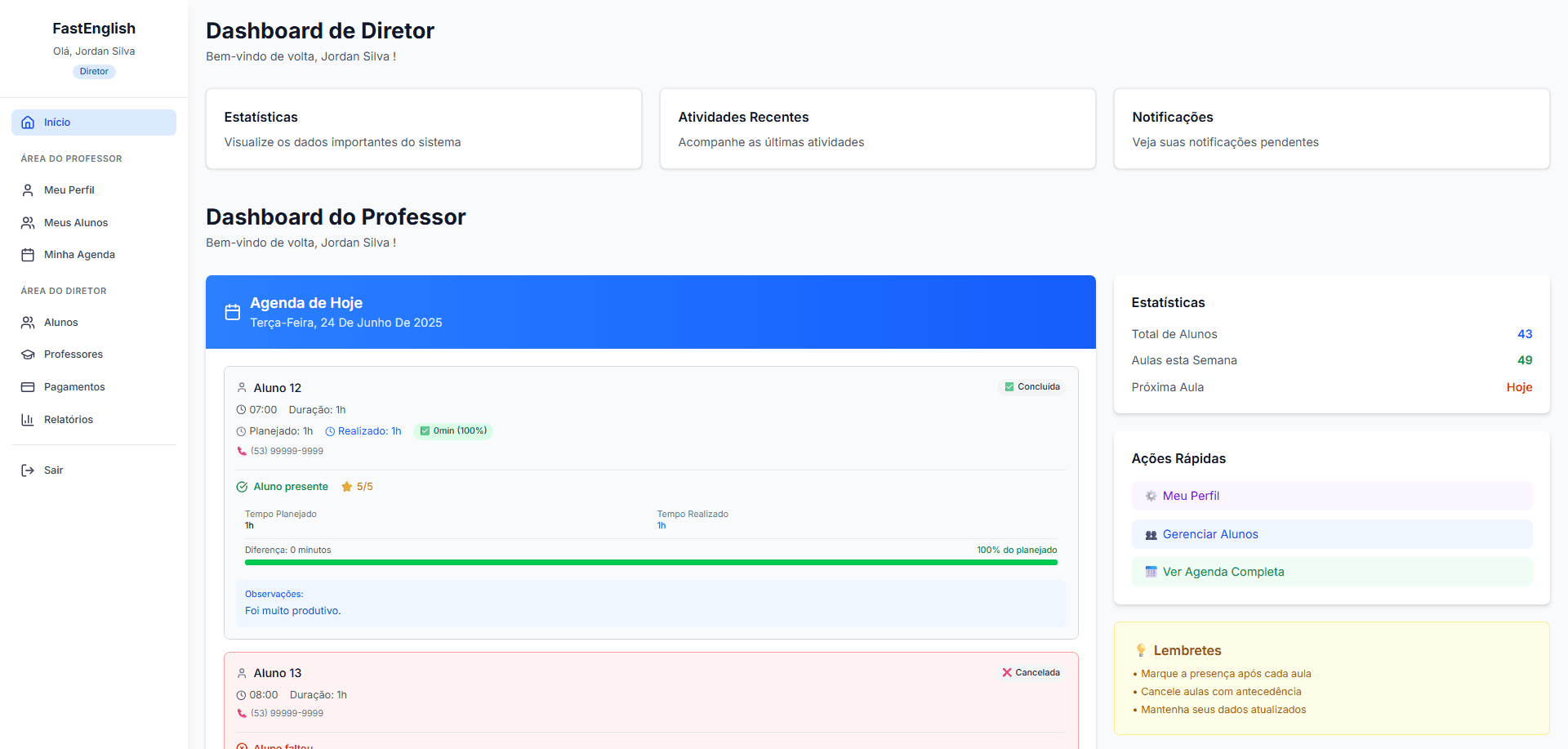Click the Cancelada status badge of Aluno 13
The height and width of the screenshot is (749, 1568).
pos(1031,673)
